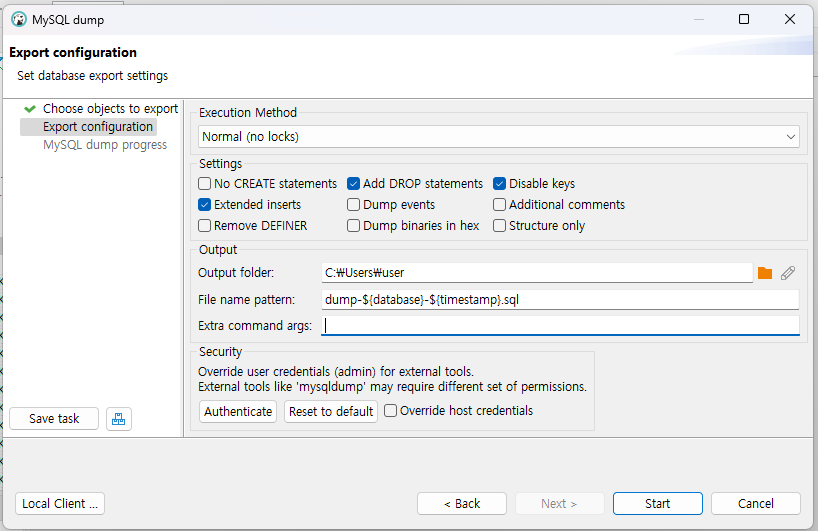This screenshot has width=818, height=531.
Task: Browse for output folder using the orange folder icon
Action: (765, 273)
